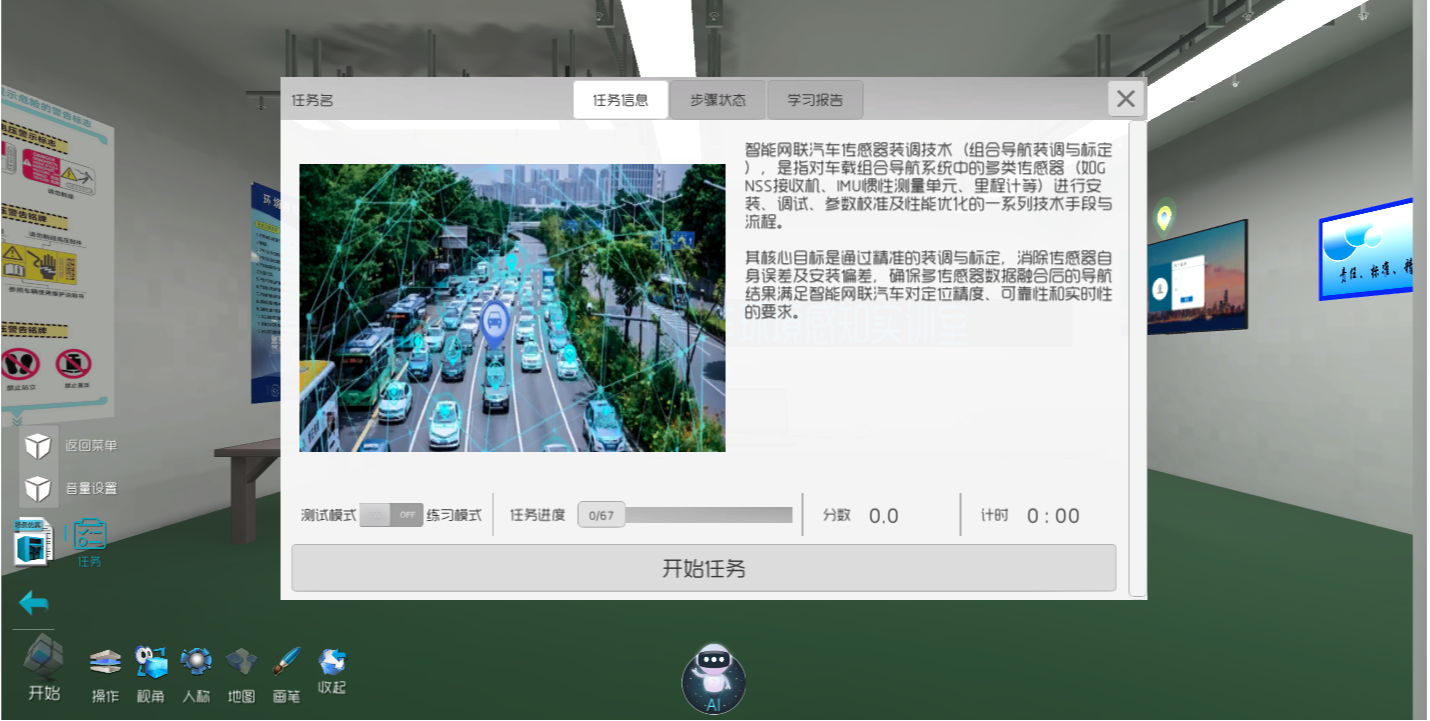Open the 操作 tool

tap(105, 663)
